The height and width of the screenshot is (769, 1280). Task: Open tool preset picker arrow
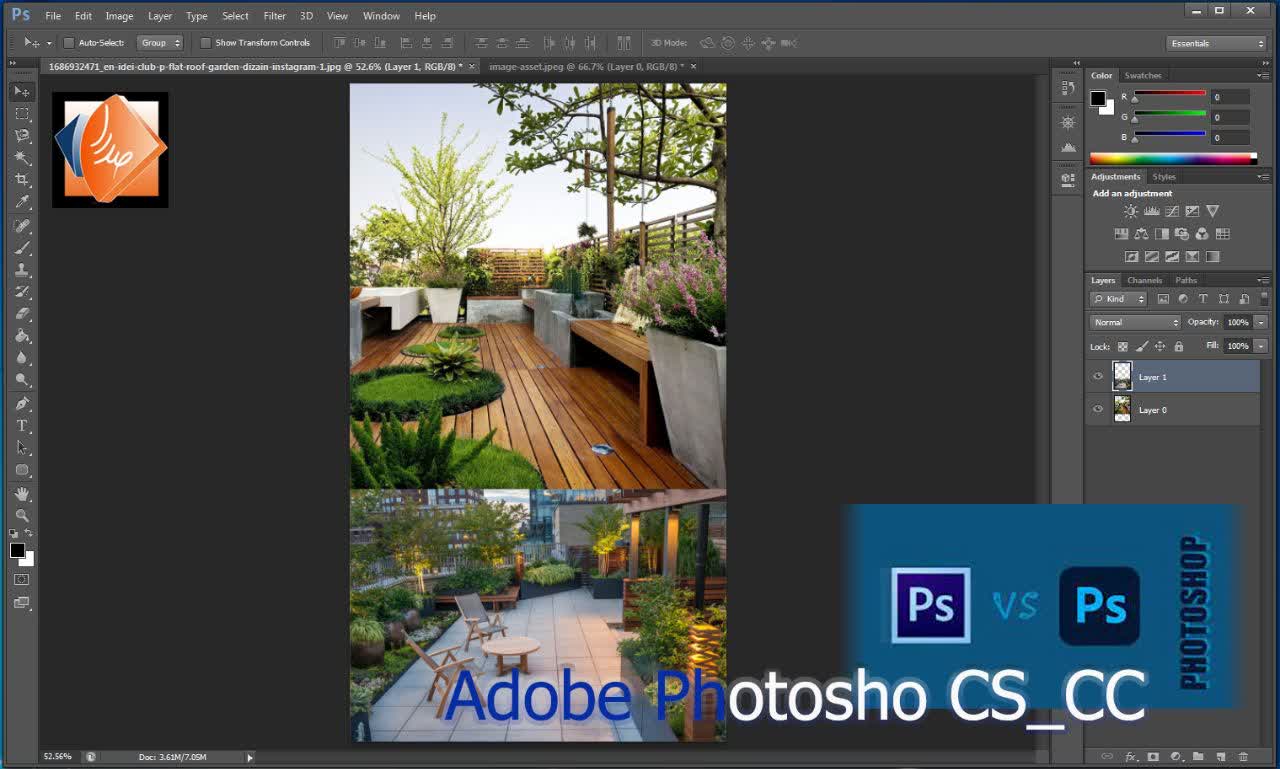coord(48,43)
